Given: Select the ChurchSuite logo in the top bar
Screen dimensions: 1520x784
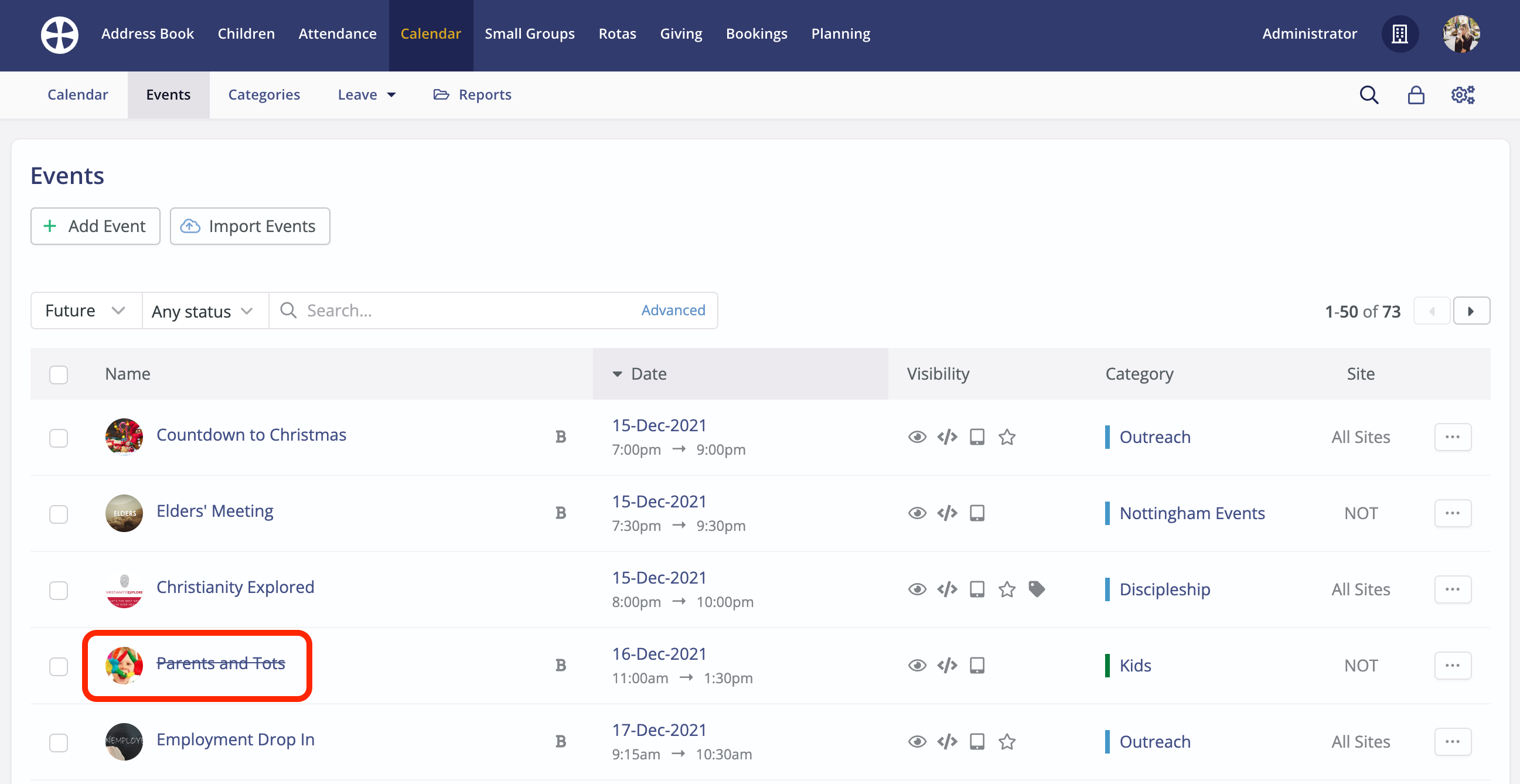Looking at the screenshot, I should pos(59,34).
